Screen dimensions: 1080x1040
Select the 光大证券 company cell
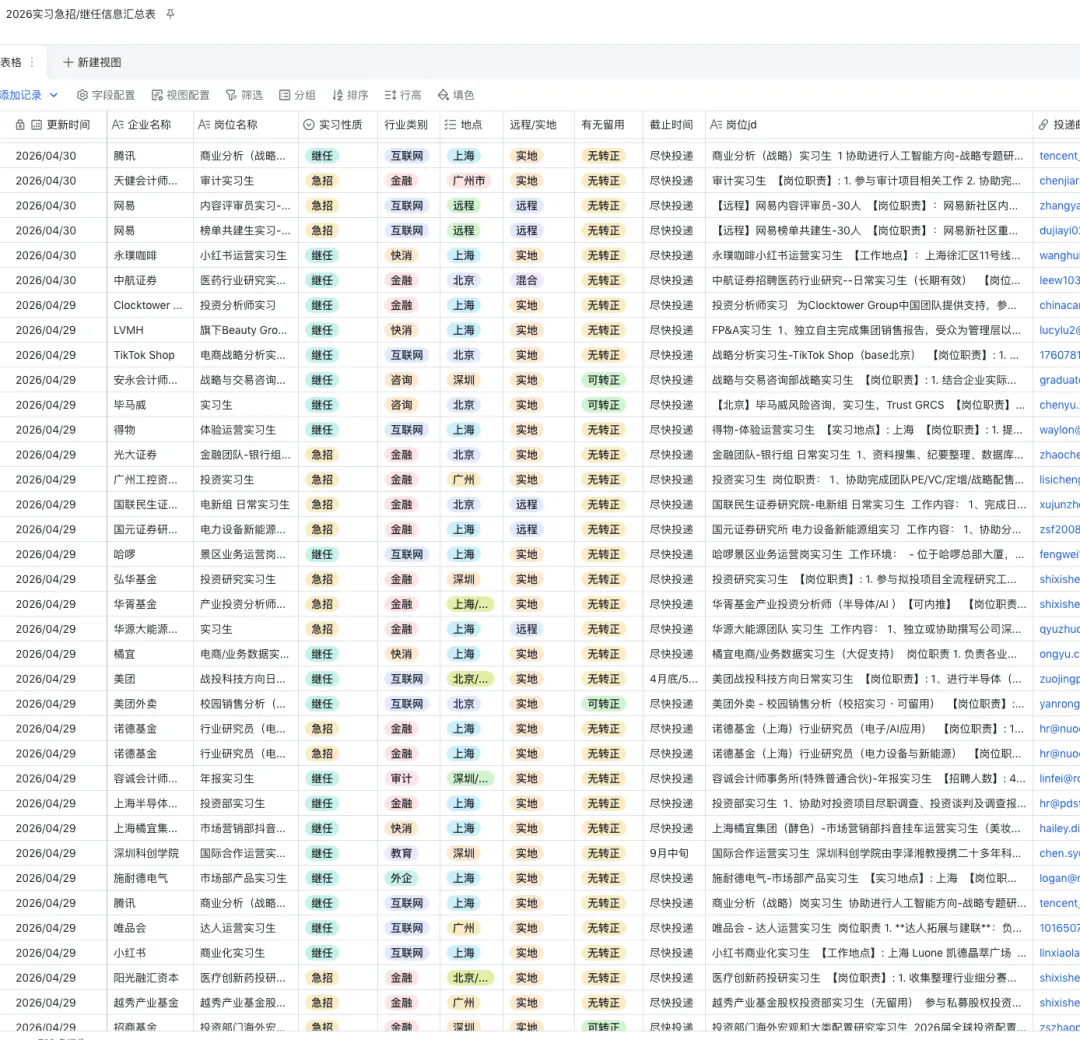coord(149,455)
